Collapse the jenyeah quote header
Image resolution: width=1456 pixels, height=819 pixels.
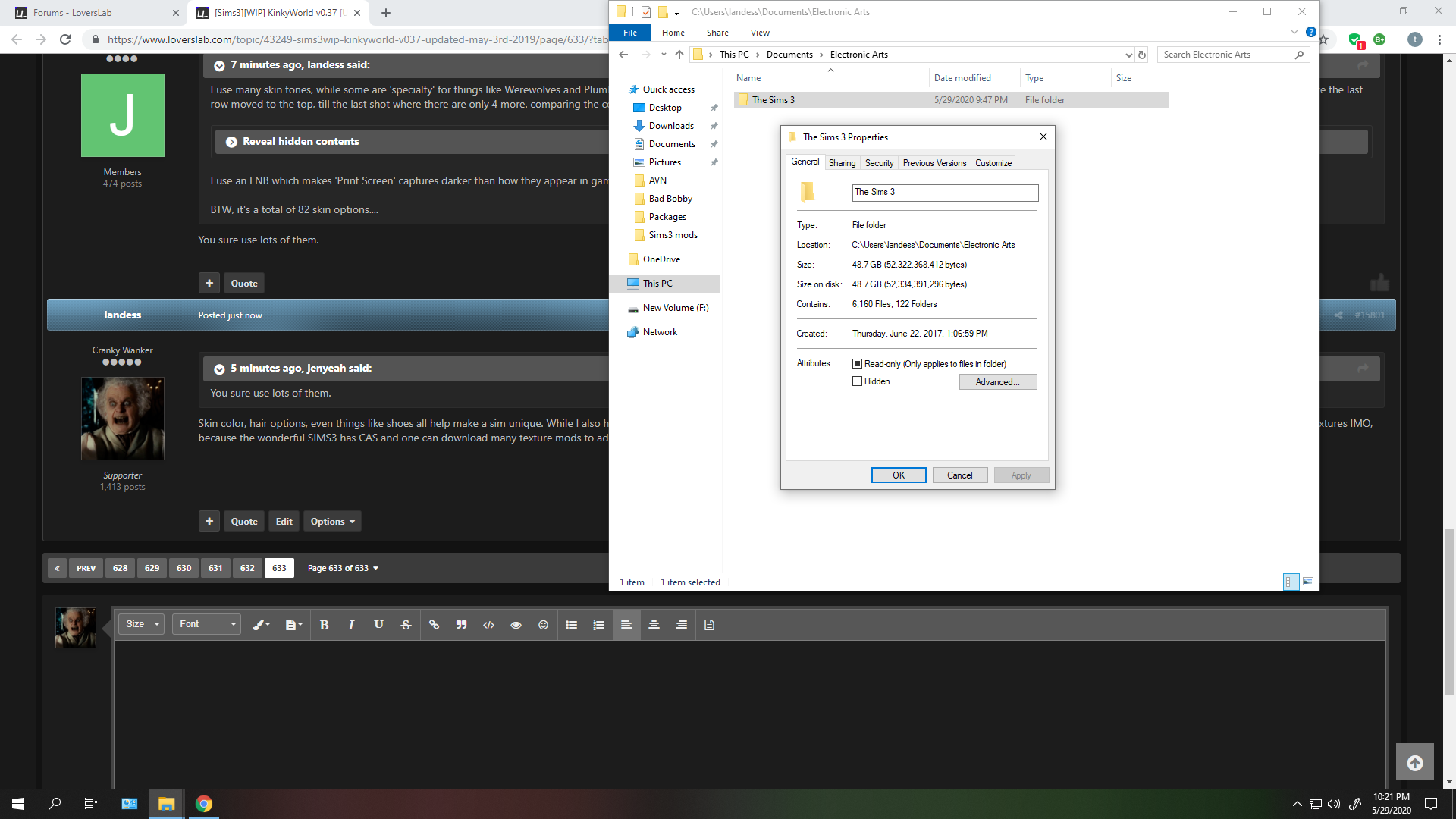(219, 369)
